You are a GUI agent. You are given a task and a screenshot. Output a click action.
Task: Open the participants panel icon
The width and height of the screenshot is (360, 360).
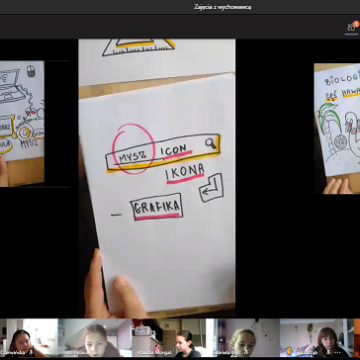coord(351,28)
